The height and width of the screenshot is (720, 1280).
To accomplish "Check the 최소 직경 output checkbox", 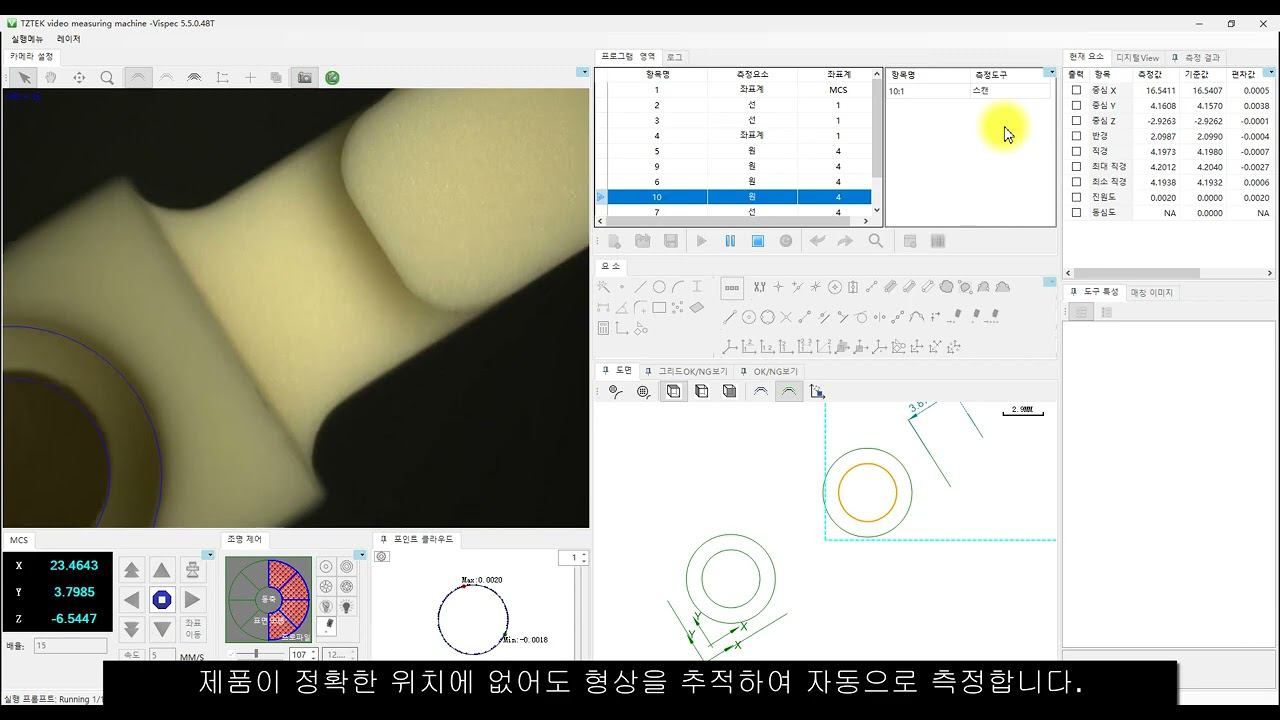I will (1076, 182).
